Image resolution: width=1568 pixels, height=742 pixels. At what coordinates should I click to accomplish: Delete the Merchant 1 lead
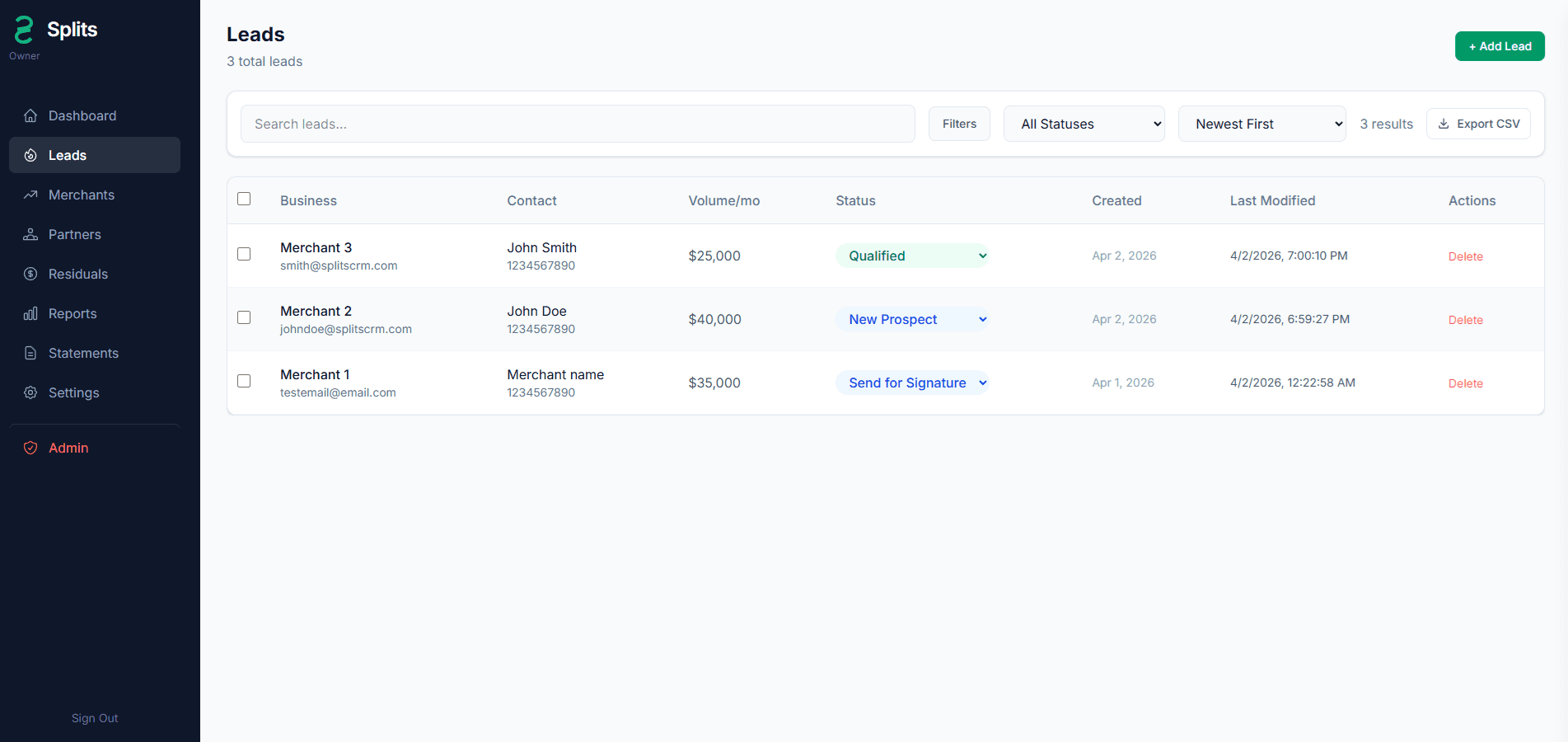pyautogui.click(x=1466, y=383)
